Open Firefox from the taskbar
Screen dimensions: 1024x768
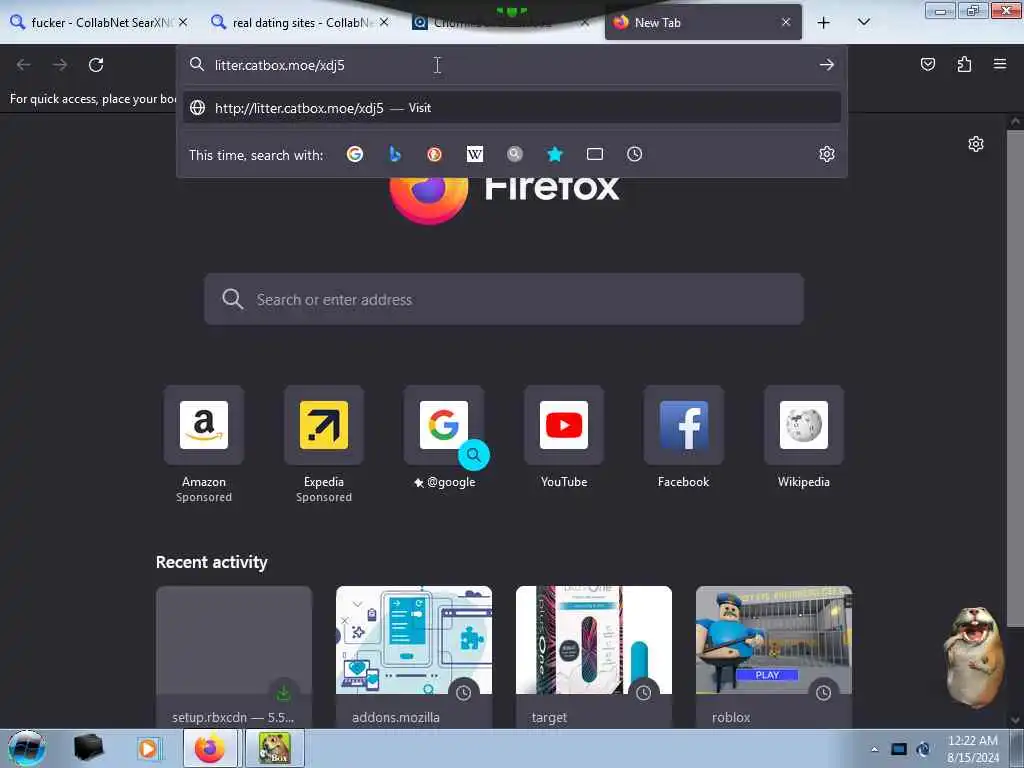210,748
